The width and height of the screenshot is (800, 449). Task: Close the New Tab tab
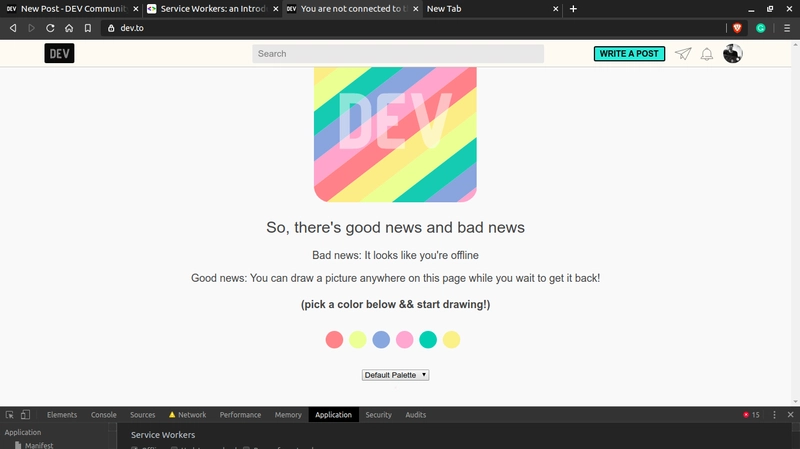(556, 9)
